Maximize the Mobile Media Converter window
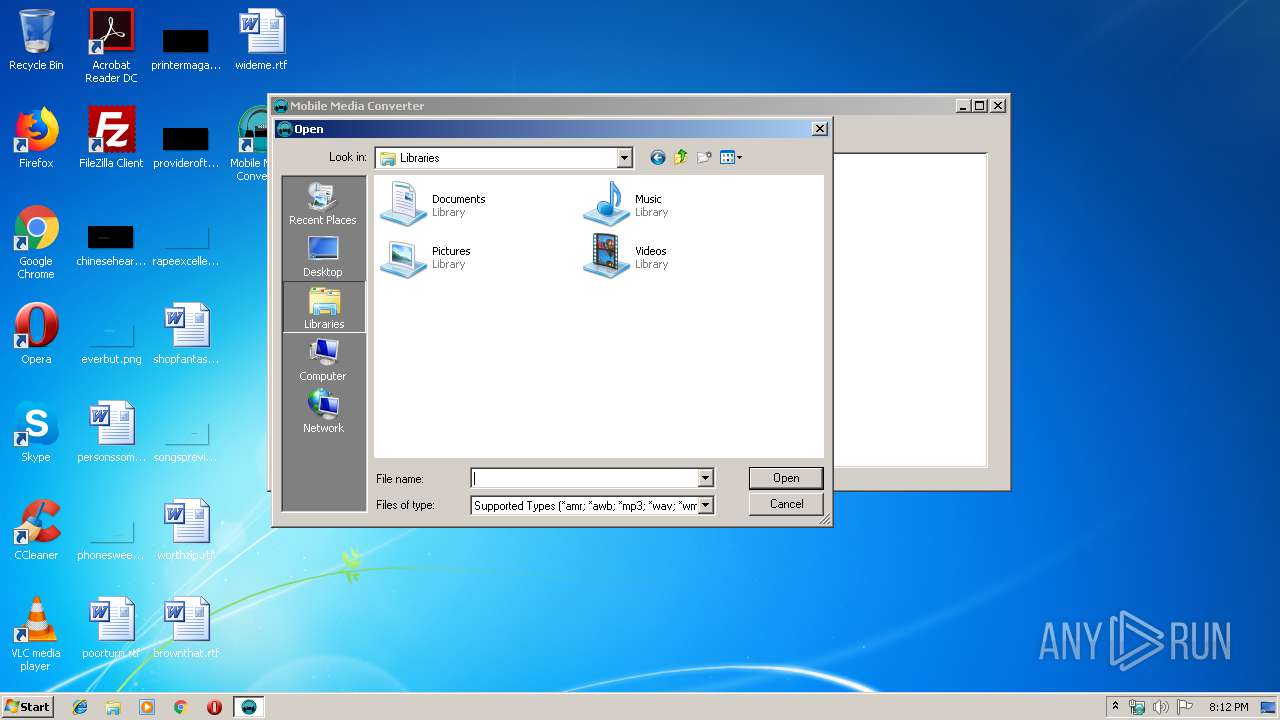This screenshot has width=1280, height=720. pos(979,105)
